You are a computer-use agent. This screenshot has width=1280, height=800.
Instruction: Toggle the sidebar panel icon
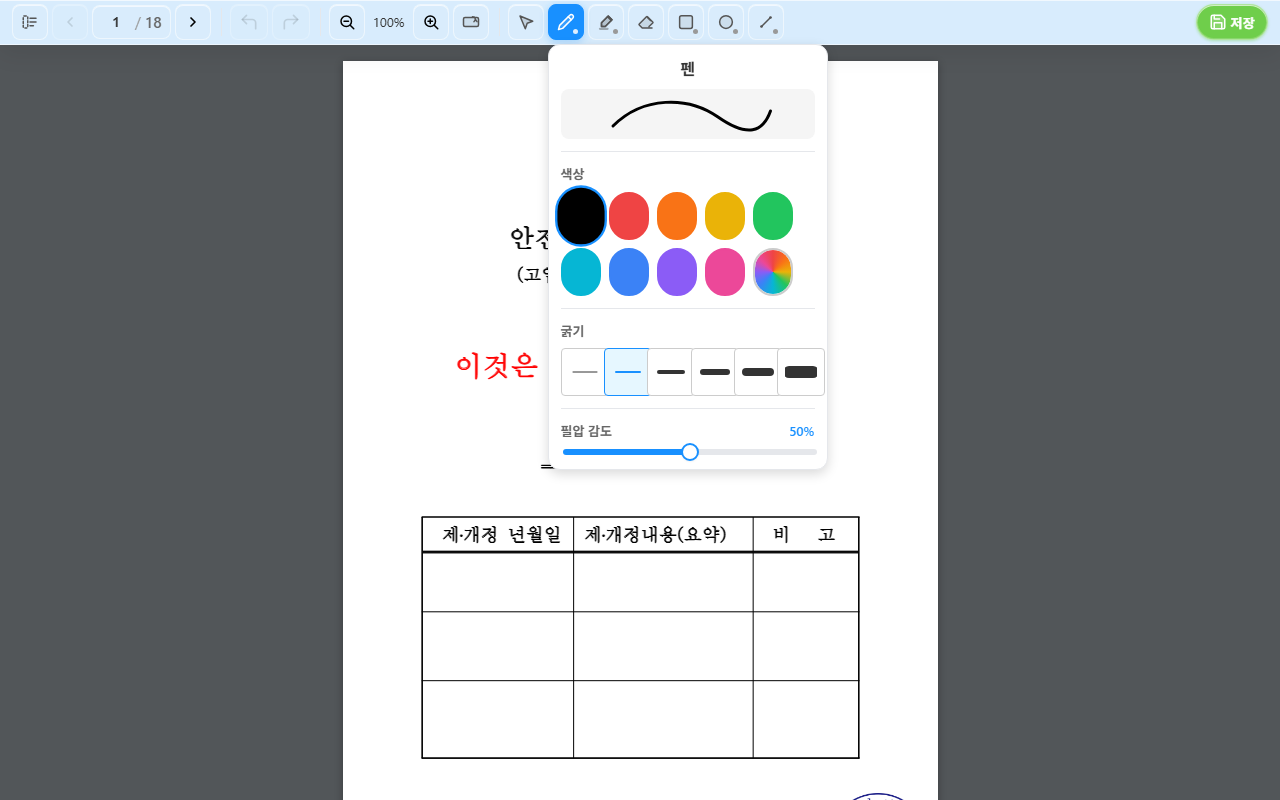(x=30, y=22)
